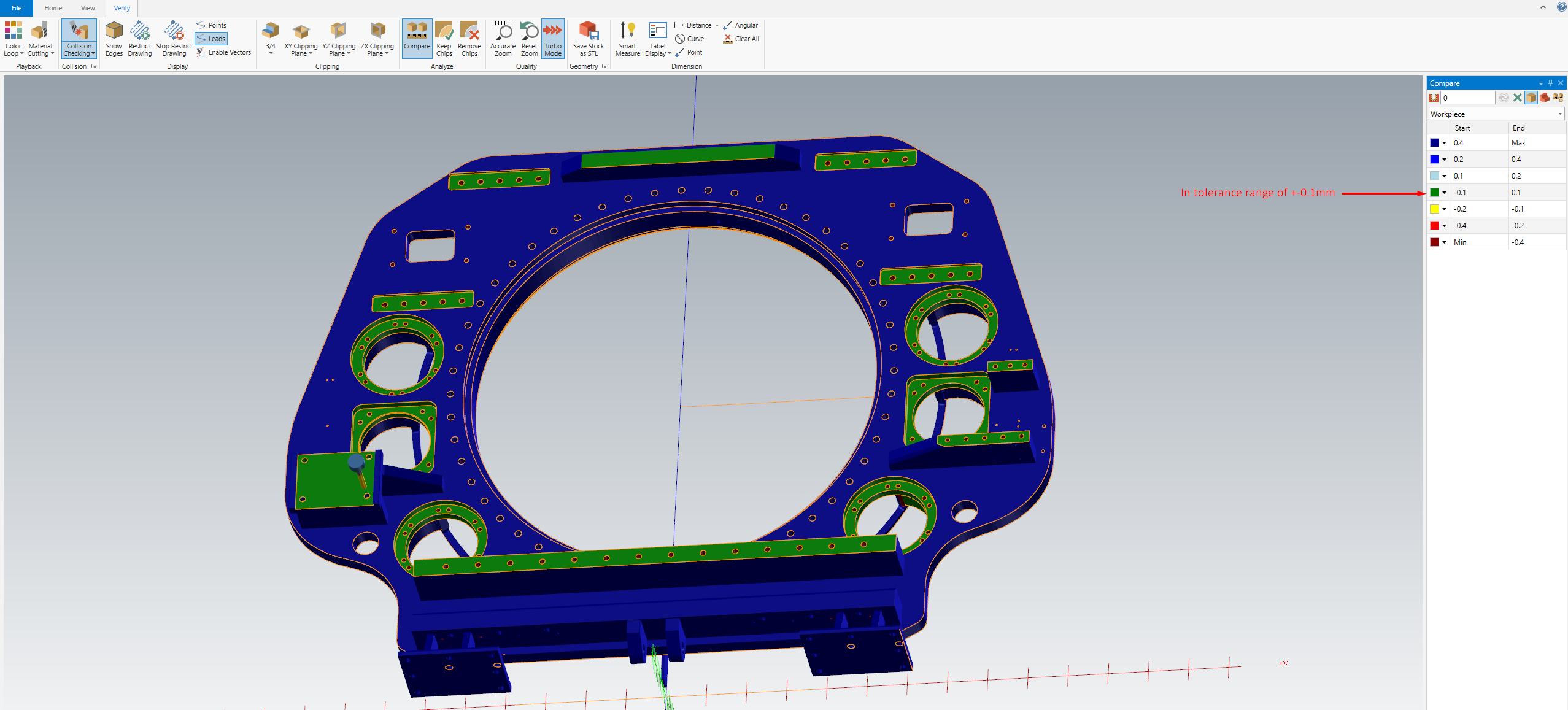
Task: Toggle Points display
Action: coord(212,25)
